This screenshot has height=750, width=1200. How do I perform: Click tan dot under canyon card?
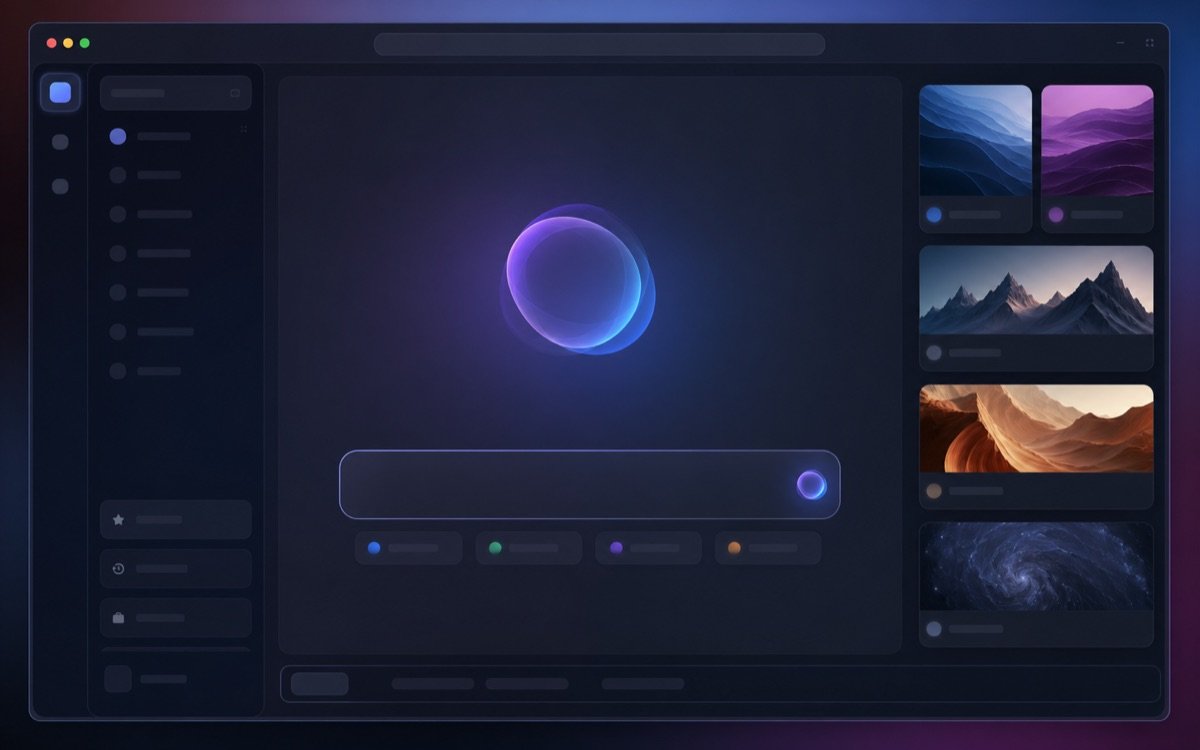(x=934, y=491)
